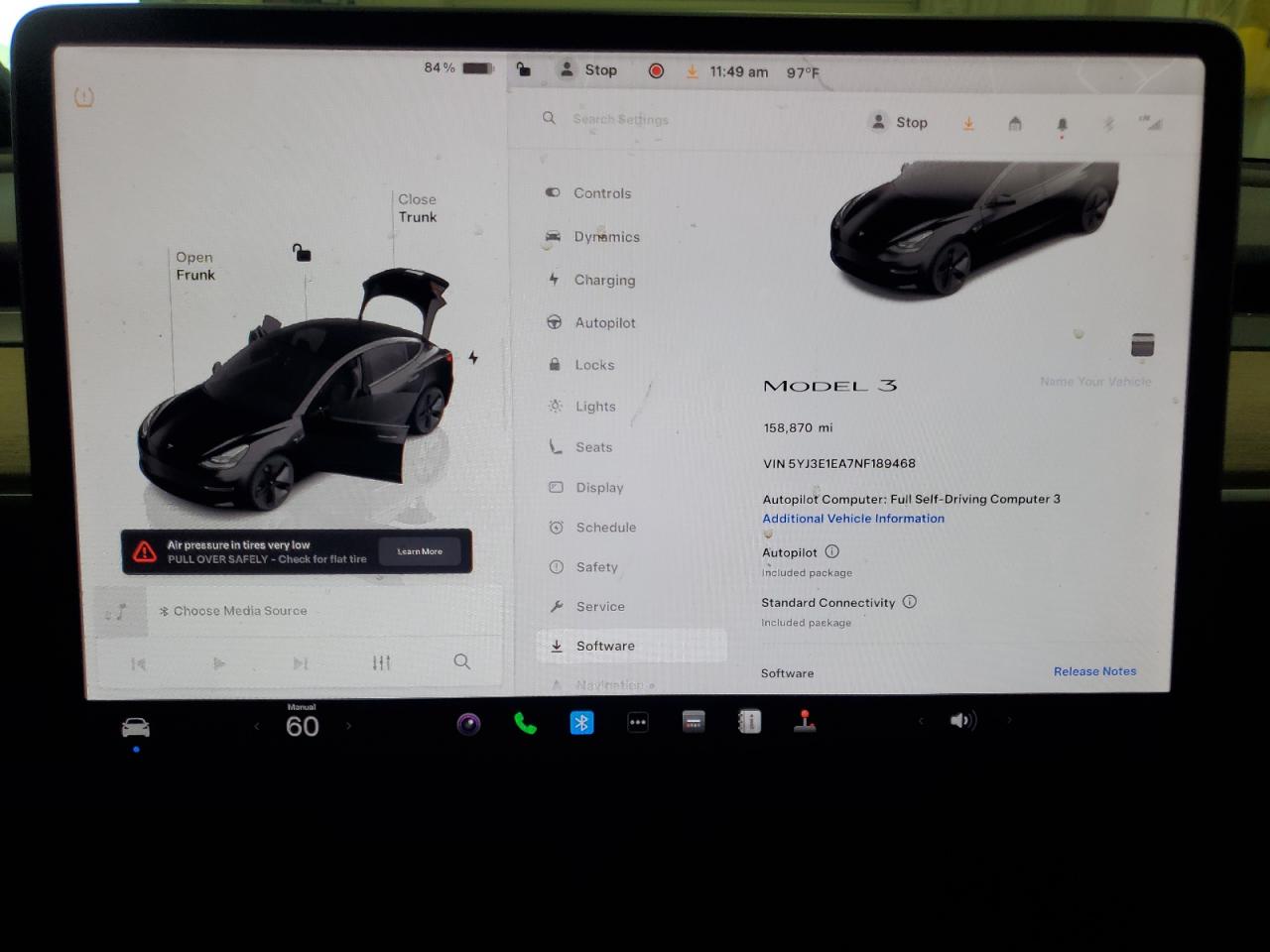The image size is (1270, 952).
Task: Open the Phone app from the bottom dock
Action: point(525,723)
